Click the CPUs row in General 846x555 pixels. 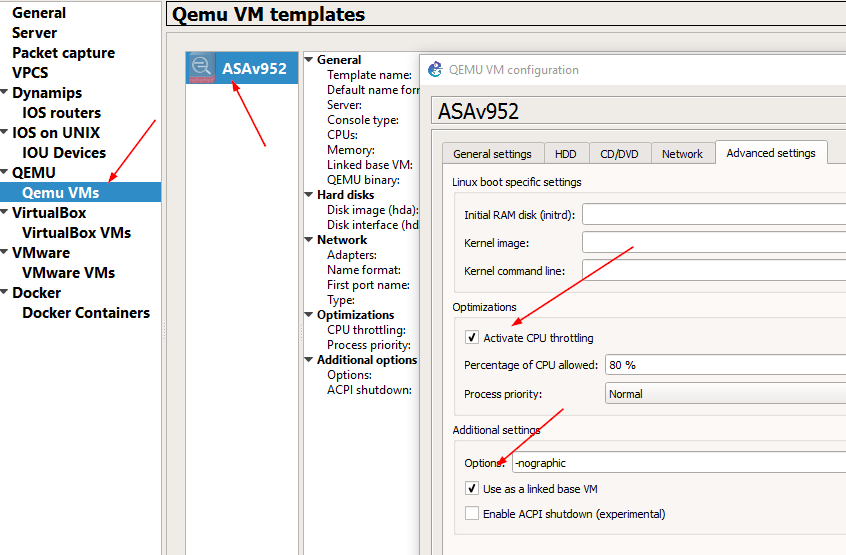coord(342,135)
